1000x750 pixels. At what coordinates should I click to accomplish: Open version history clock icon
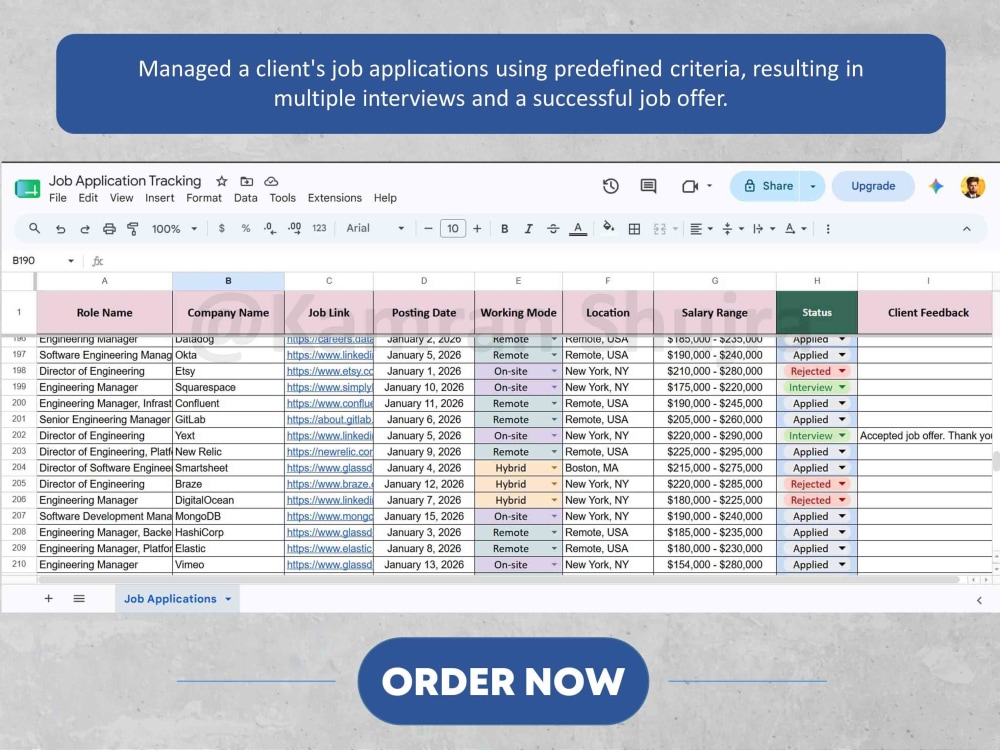[610, 186]
